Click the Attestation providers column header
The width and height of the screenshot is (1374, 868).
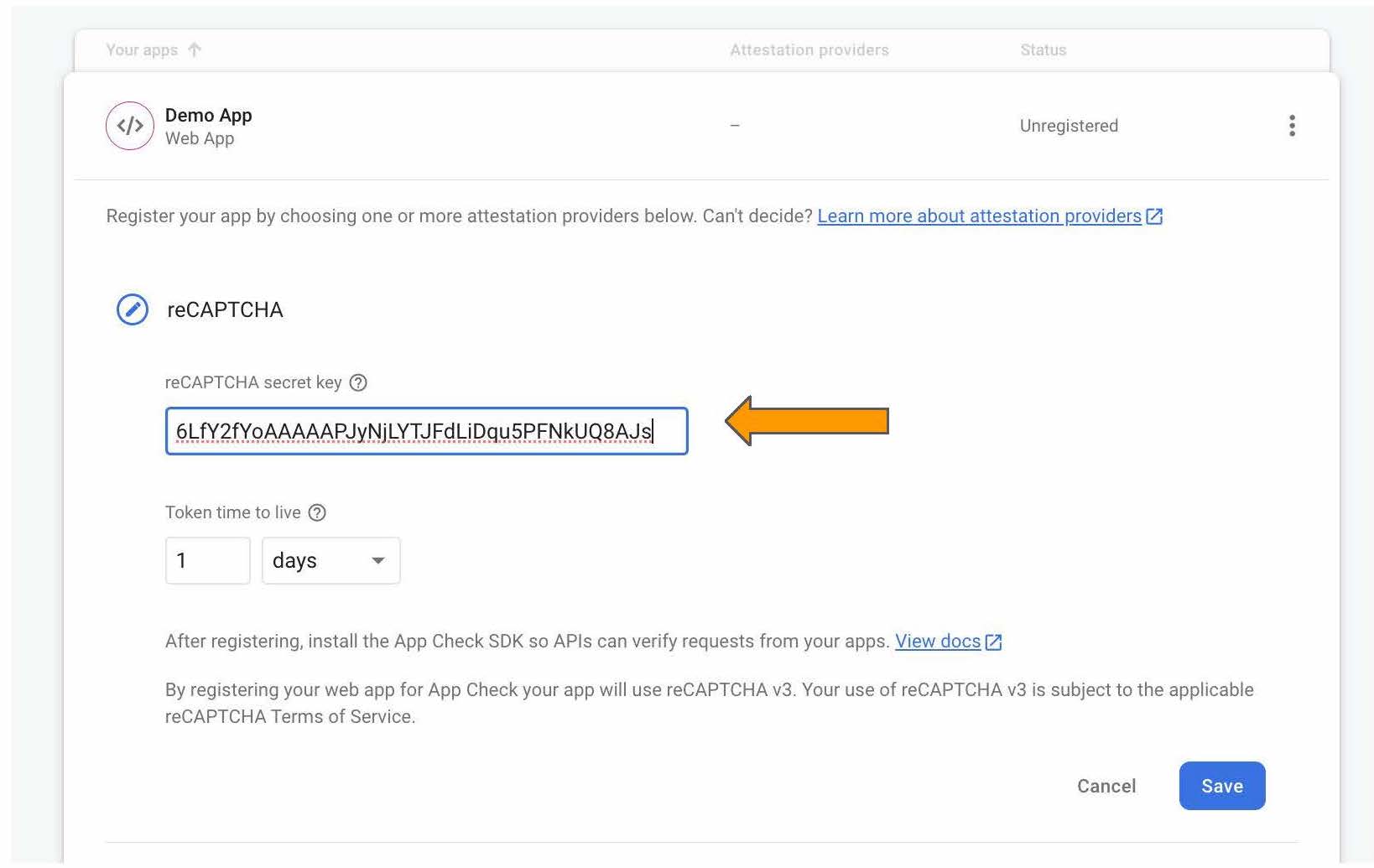(809, 49)
